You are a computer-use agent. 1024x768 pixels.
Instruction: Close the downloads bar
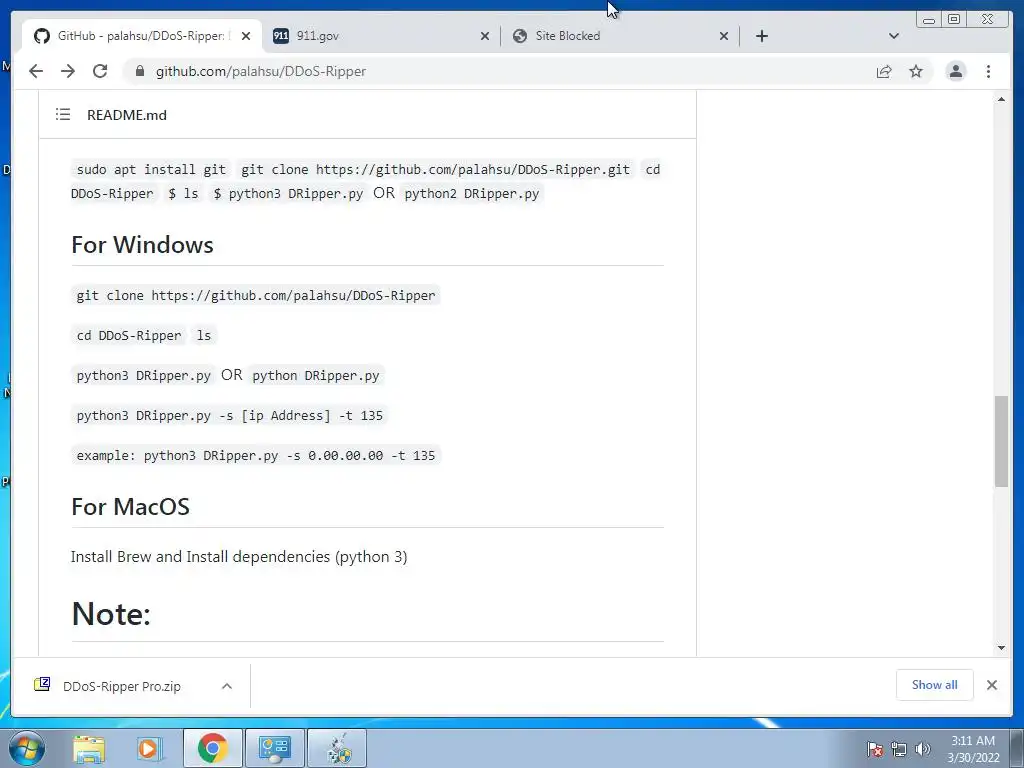(x=991, y=685)
